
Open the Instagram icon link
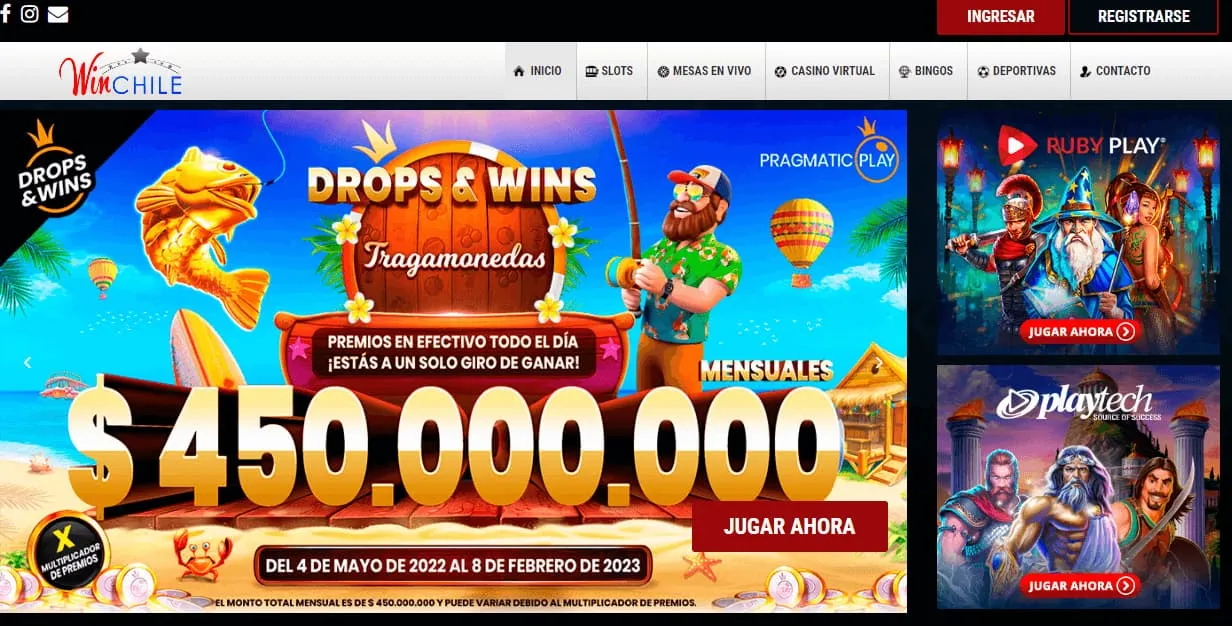click(x=30, y=14)
